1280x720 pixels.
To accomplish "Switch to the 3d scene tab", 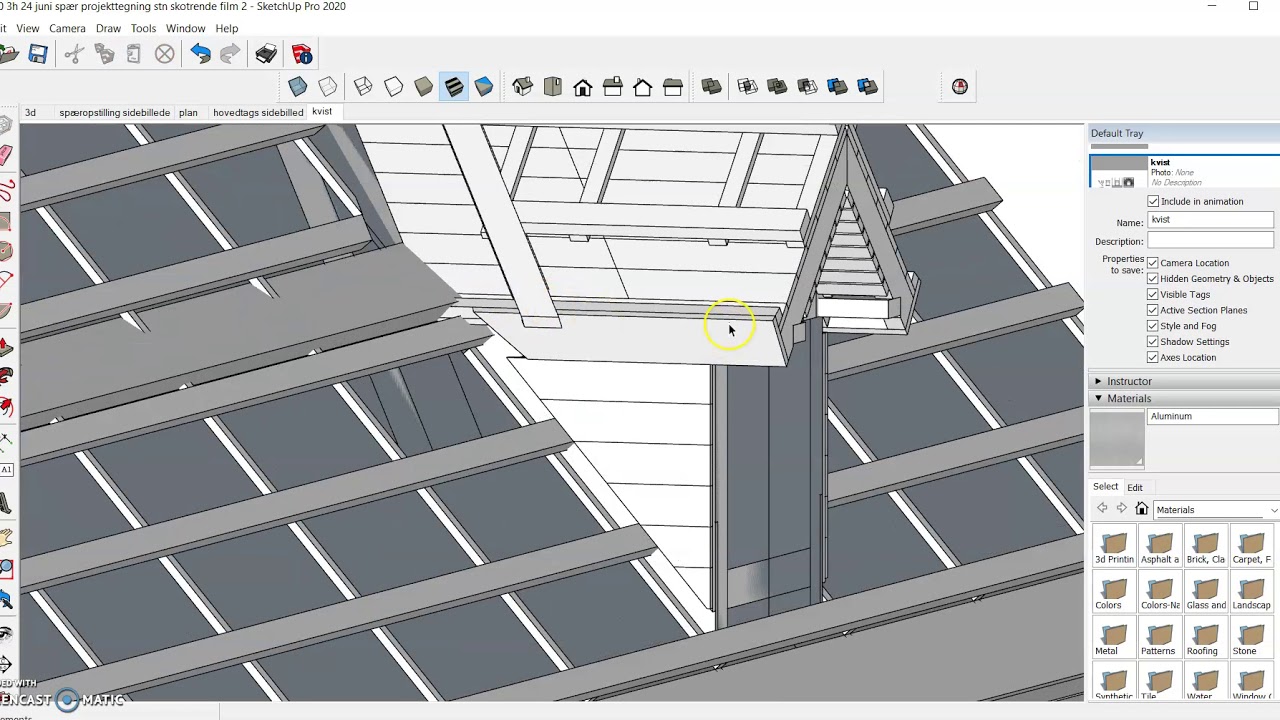I will [30, 112].
